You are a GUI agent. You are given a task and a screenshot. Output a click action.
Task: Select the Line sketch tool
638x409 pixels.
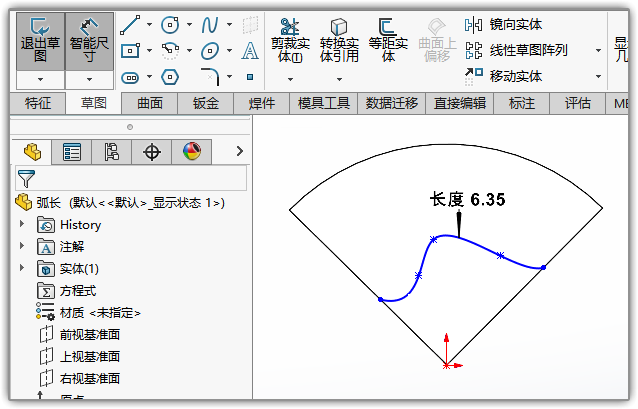click(x=130, y=25)
